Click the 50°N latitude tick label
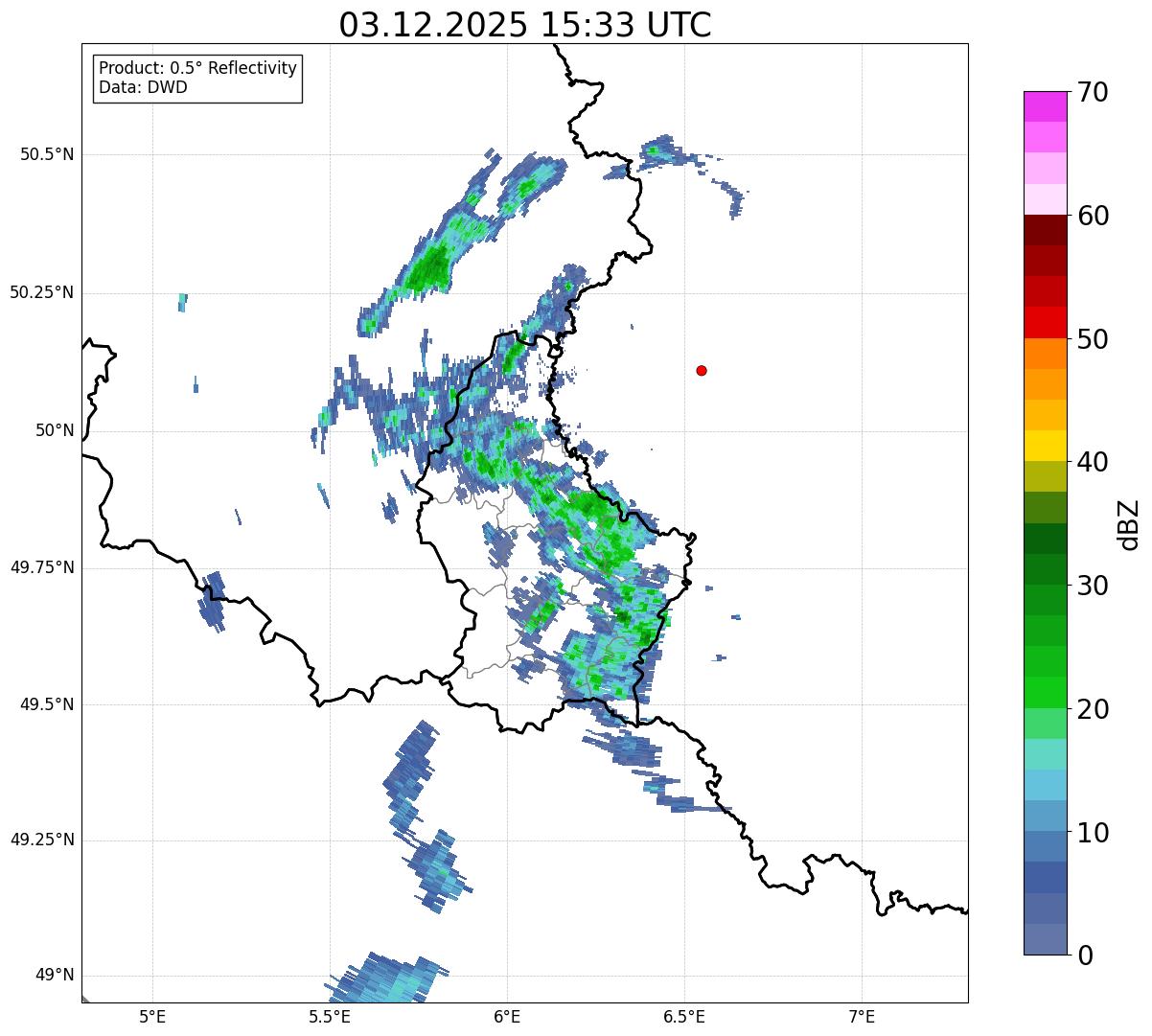The image size is (1152, 1036). pyautogui.click(x=55, y=430)
